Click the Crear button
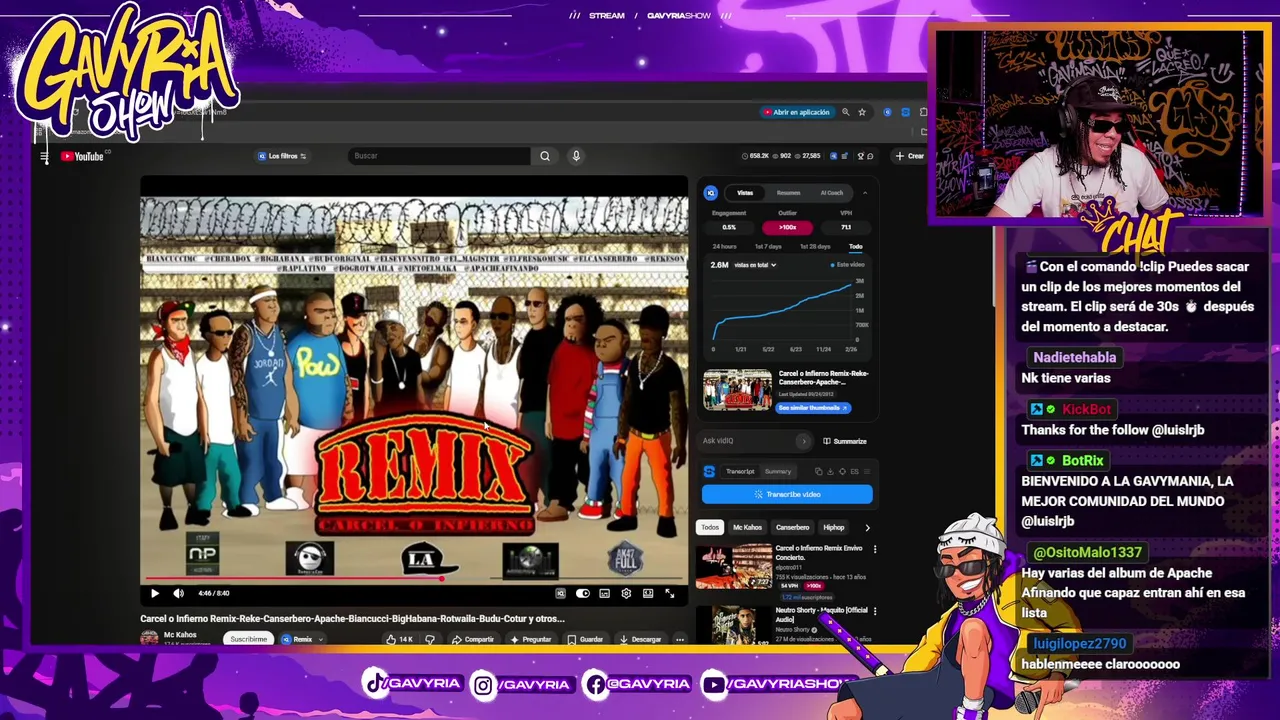The width and height of the screenshot is (1280, 720). coord(910,156)
